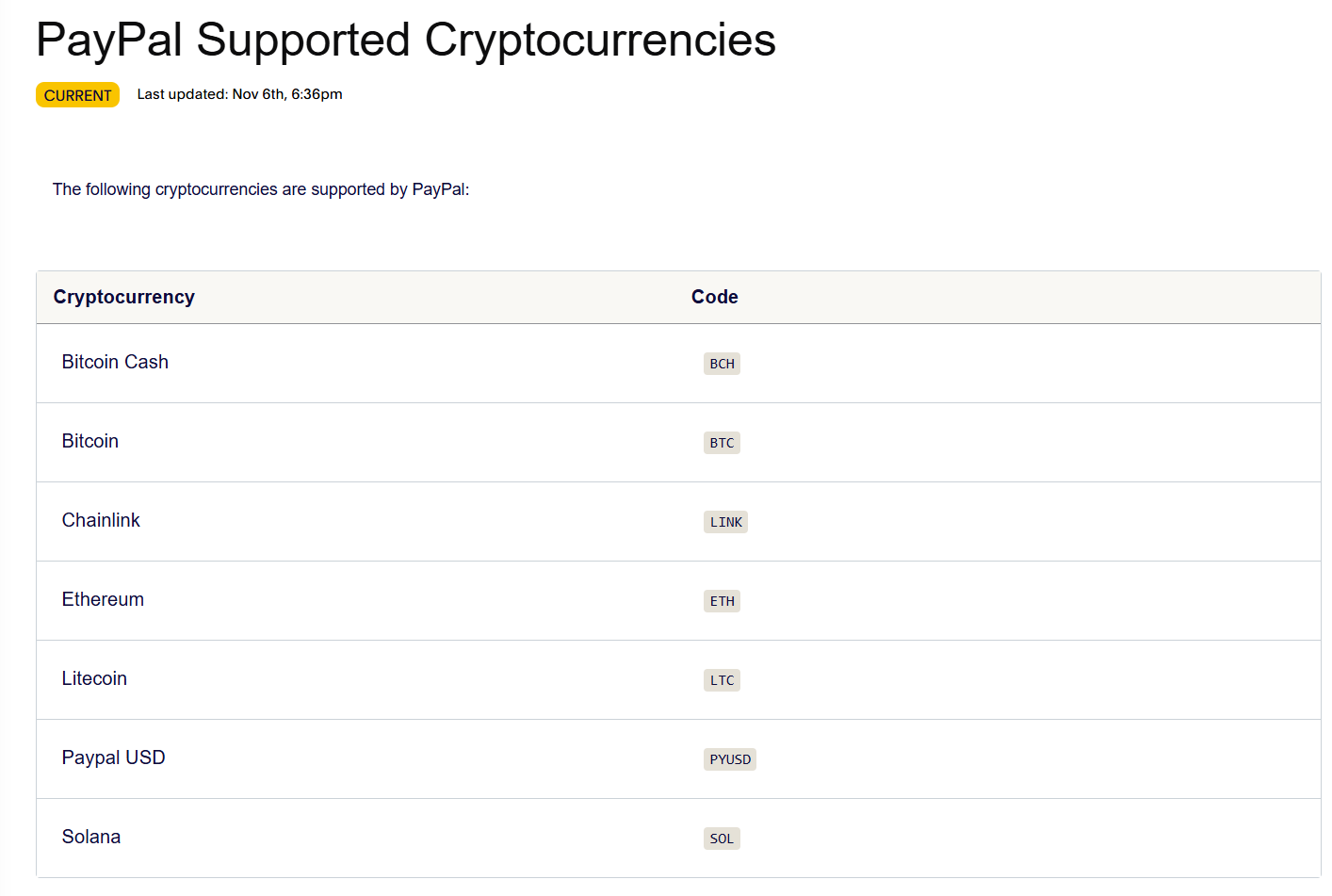The image size is (1332, 896).
Task: Select the Bitcoin cell text
Action: (90, 441)
